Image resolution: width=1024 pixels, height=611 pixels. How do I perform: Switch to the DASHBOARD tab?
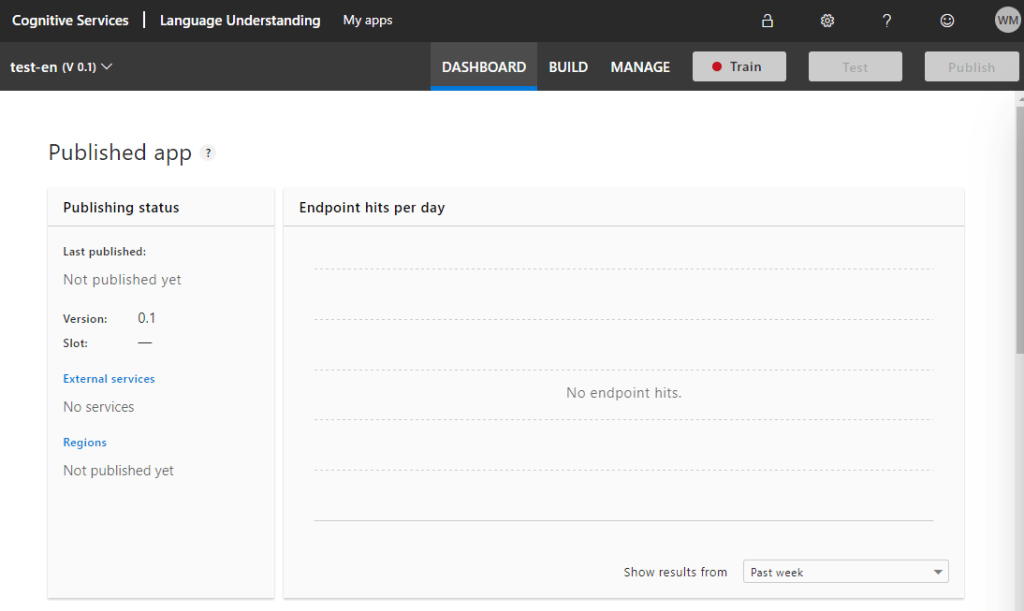point(484,67)
